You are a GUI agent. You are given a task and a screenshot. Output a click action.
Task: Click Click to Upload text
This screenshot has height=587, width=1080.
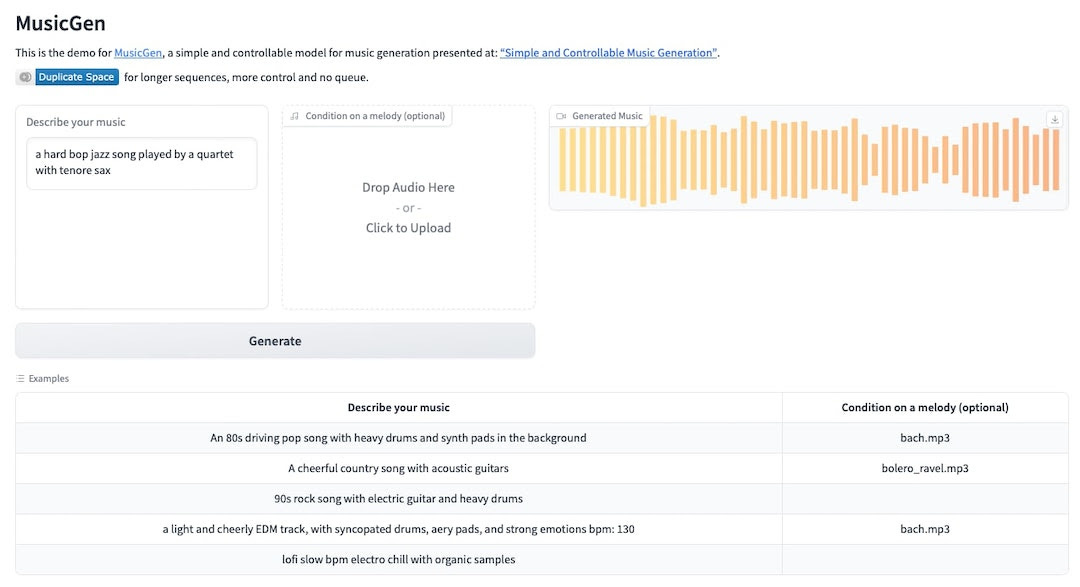click(x=408, y=228)
